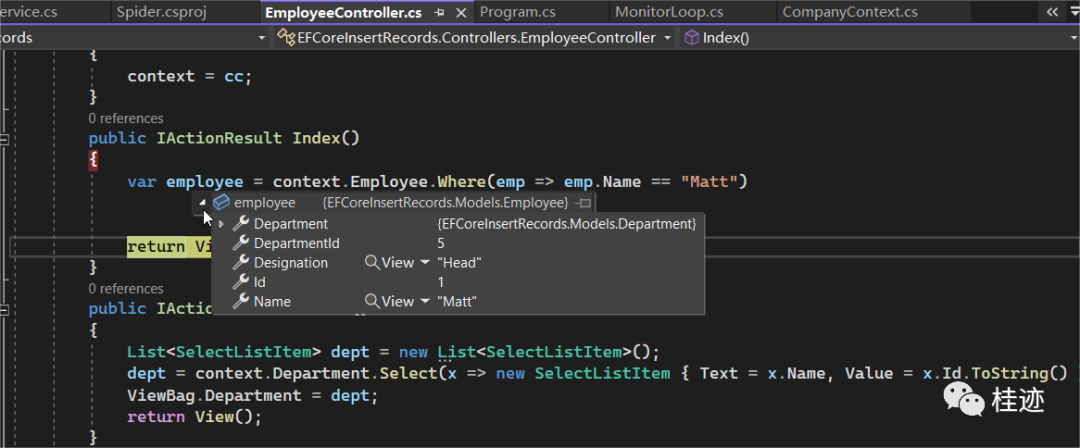Click the 'context = cc;' code line

[x=190, y=76]
